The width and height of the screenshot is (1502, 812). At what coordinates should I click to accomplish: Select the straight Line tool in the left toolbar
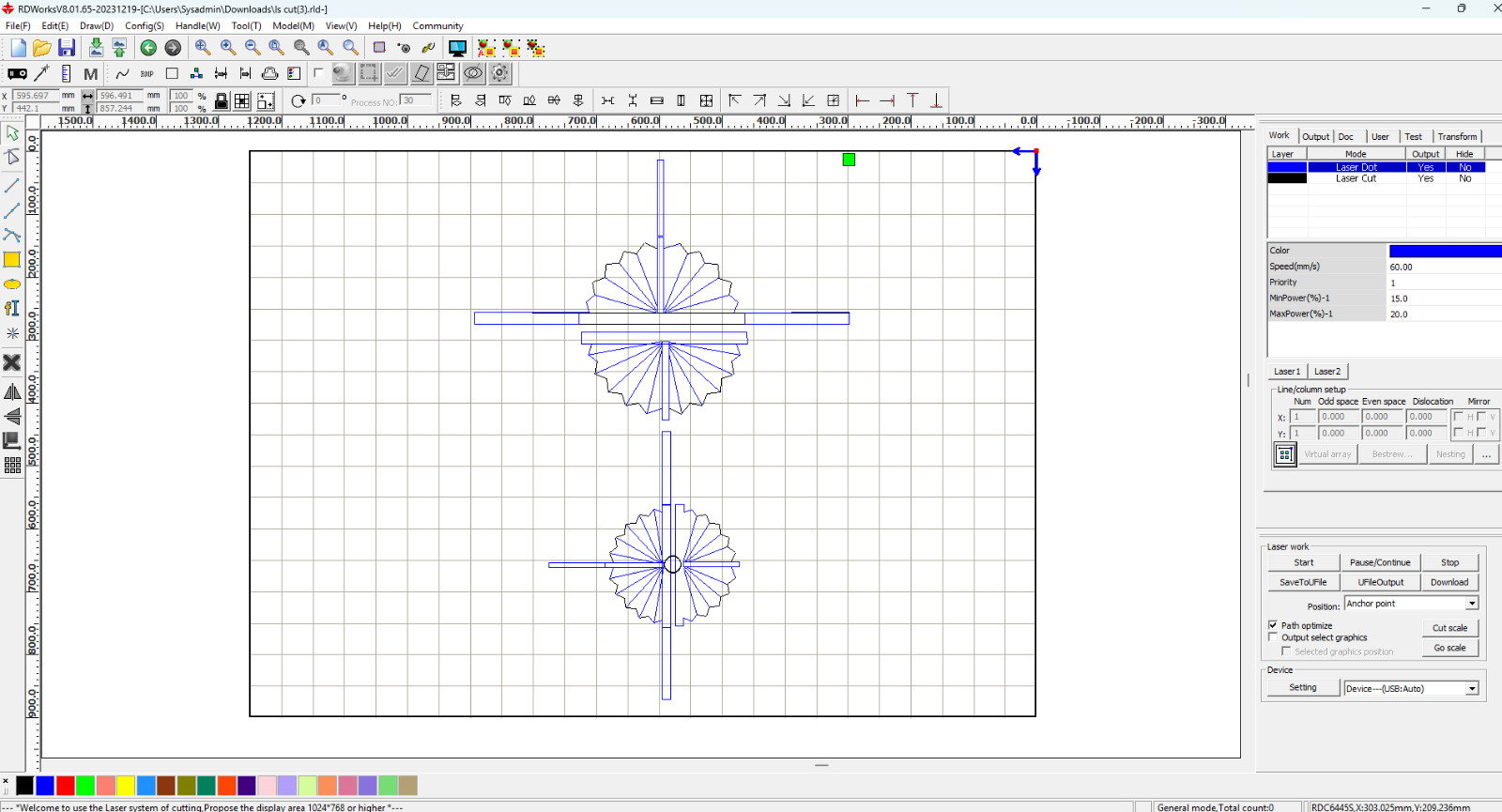pos(12,186)
